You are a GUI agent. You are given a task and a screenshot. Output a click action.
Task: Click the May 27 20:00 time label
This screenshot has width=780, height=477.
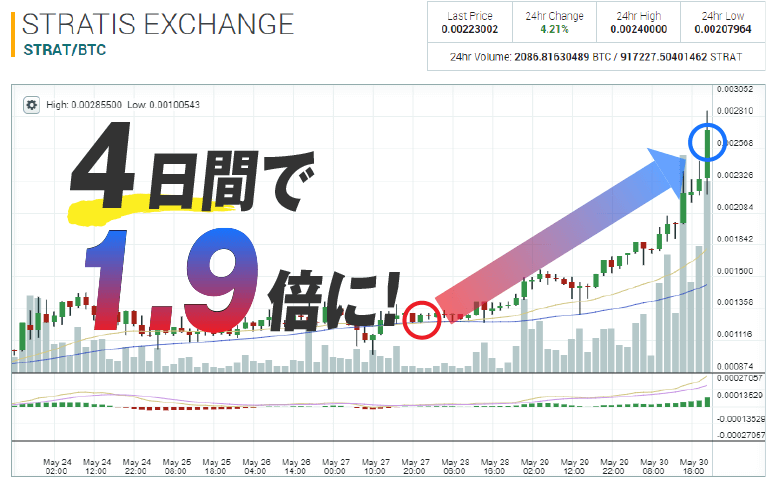[415, 467]
